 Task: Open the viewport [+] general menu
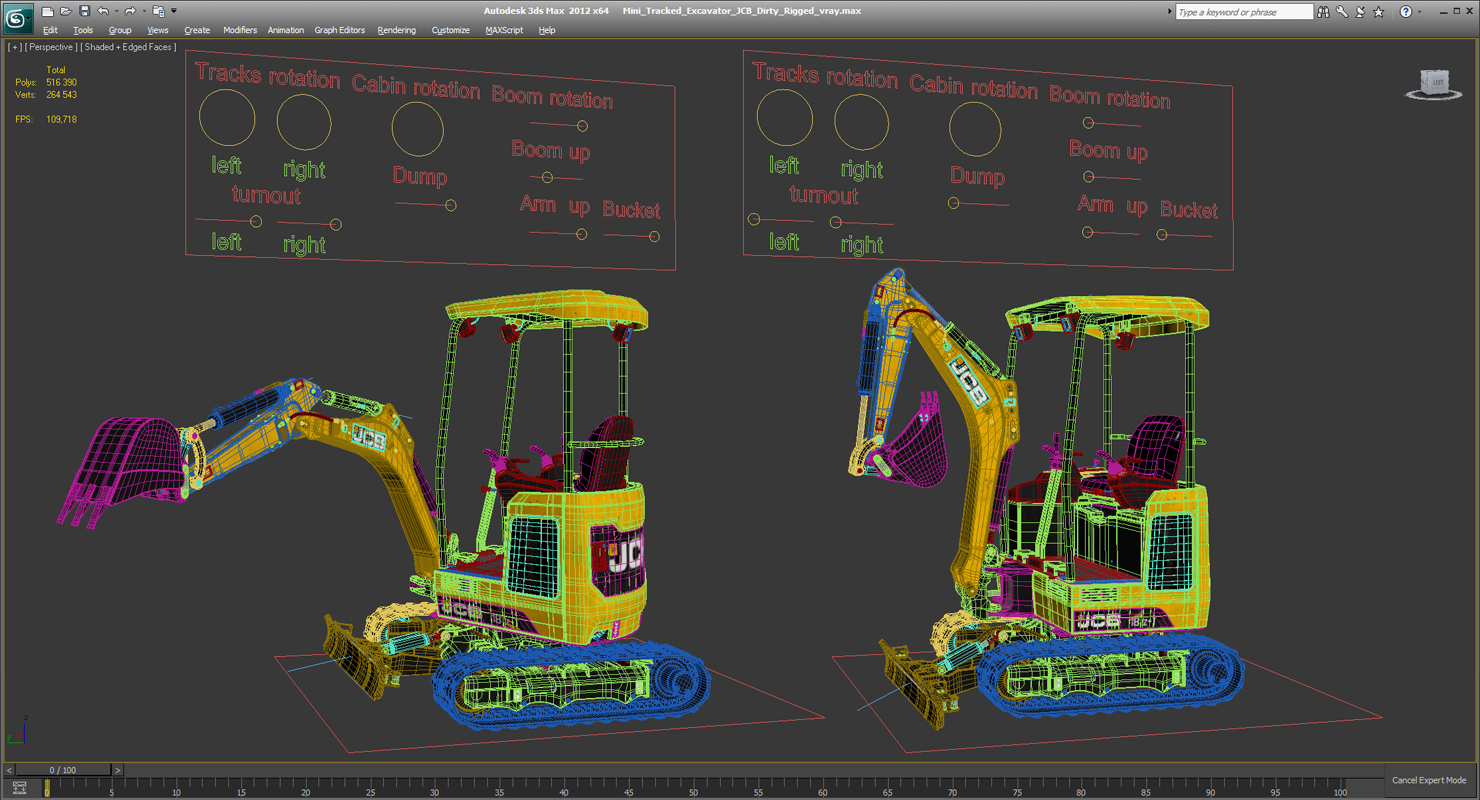tap(14, 47)
